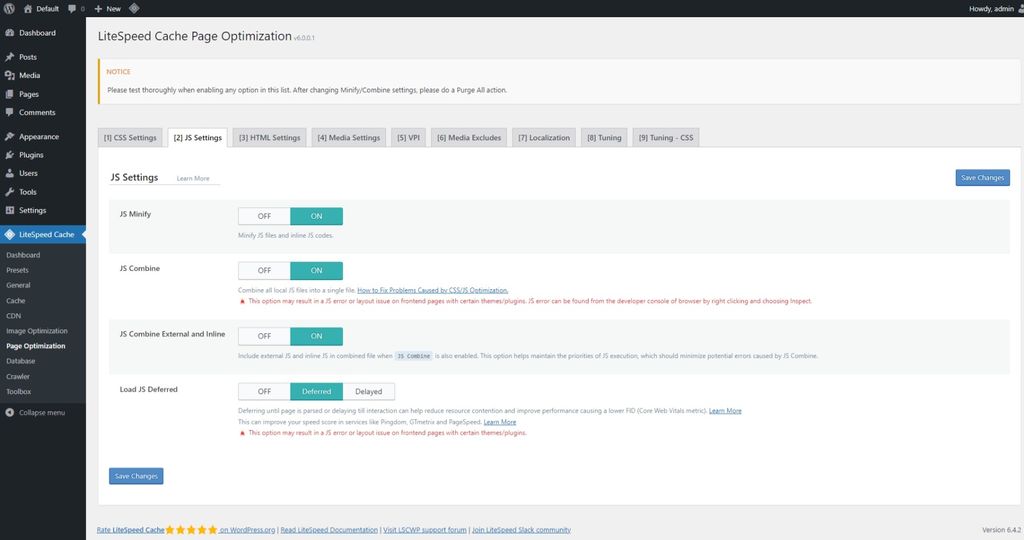The width and height of the screenshot is (1024, 540).
Task: Choose Delayed for Load JS Deferred
Action: [x=368, y=392]
